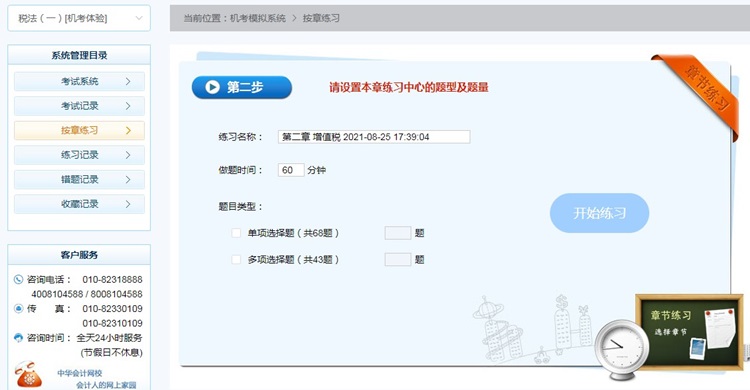The height and width of the screenshot is (390, 750).
Task: Click the 中华会计网校 link
Action: coord(79,373)
